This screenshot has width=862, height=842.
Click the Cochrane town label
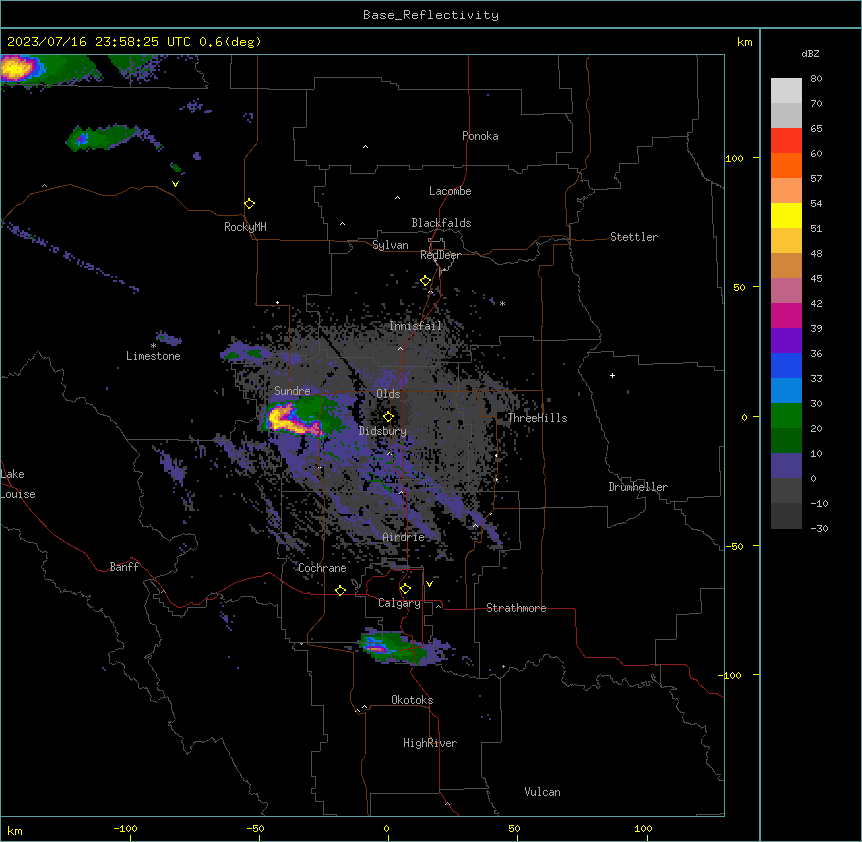tap(322, 568)
